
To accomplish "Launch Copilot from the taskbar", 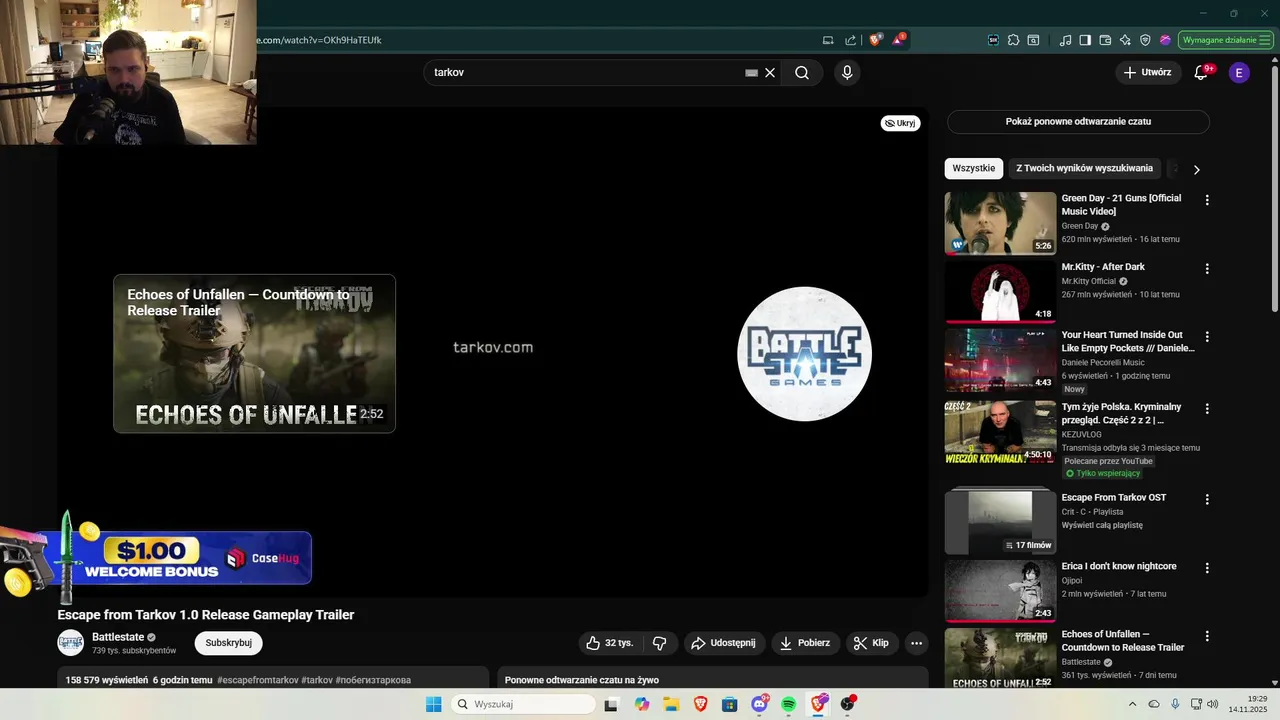I will [642, 704].
